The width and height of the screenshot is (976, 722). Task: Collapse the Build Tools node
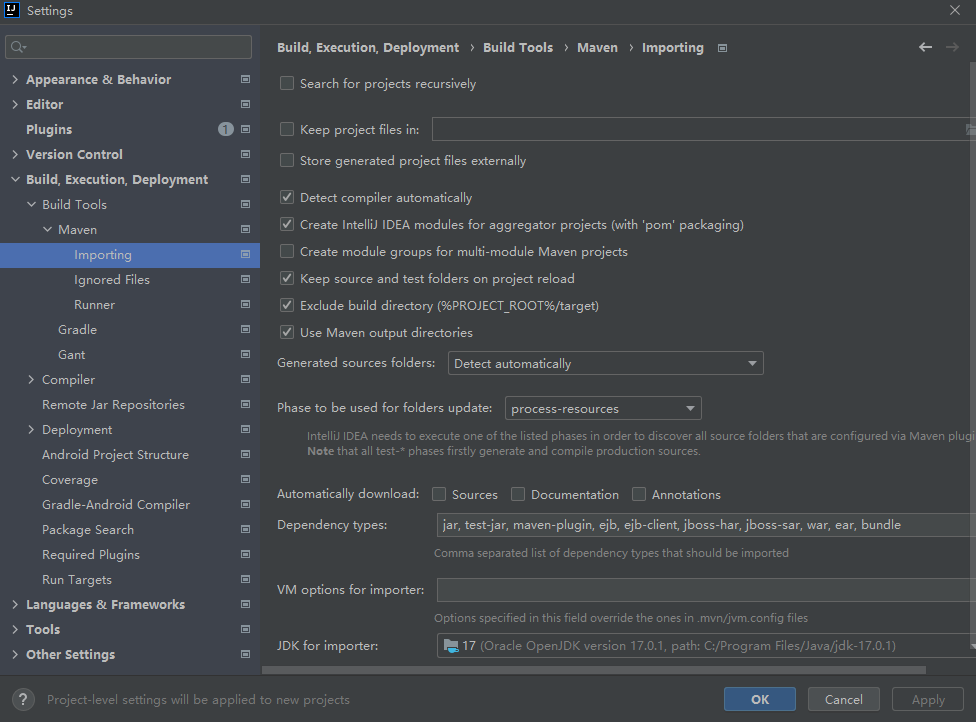[x=31, y=204]
